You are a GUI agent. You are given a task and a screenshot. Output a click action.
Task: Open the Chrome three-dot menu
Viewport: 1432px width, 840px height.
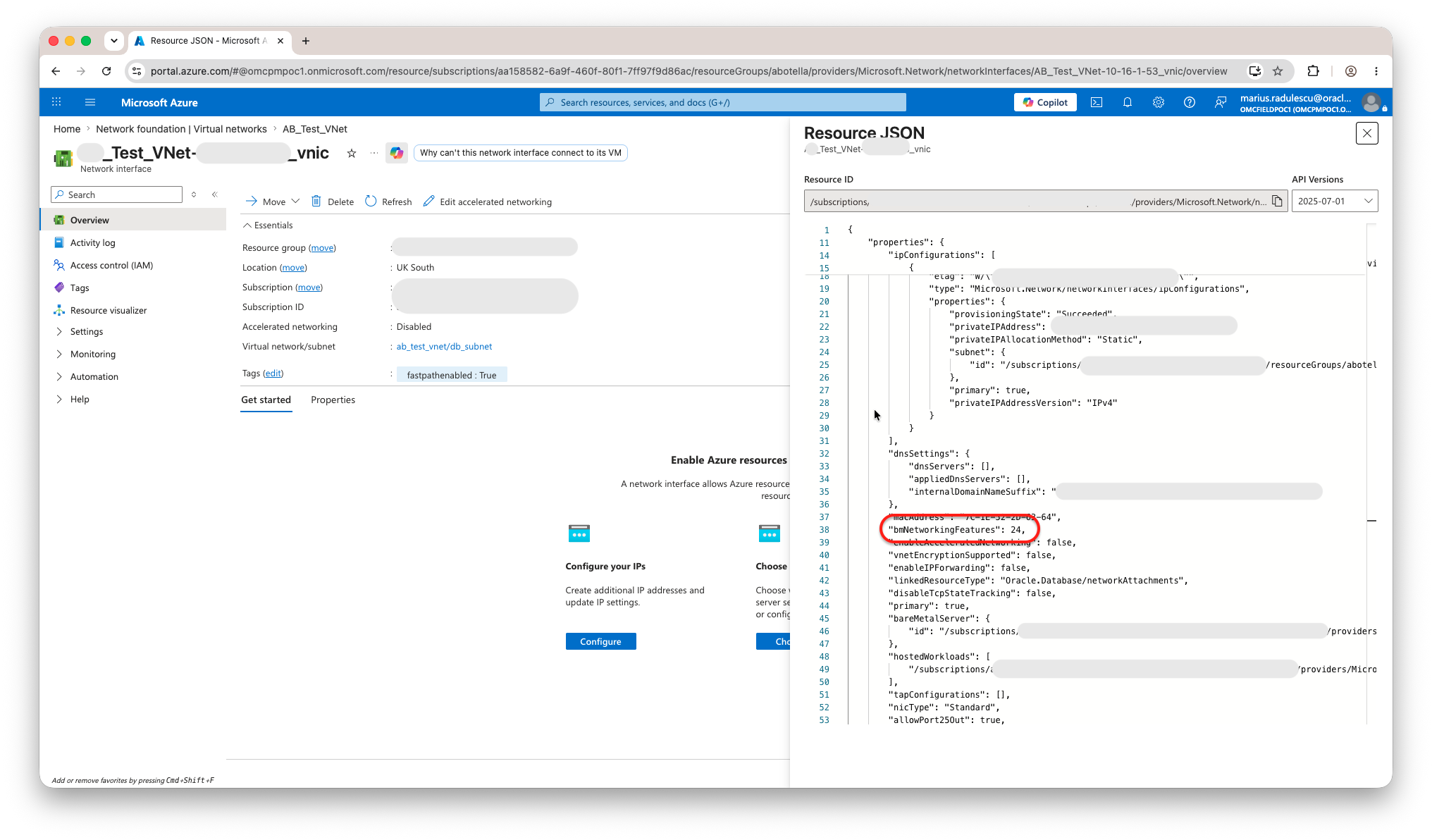(x=1376, y=71)
